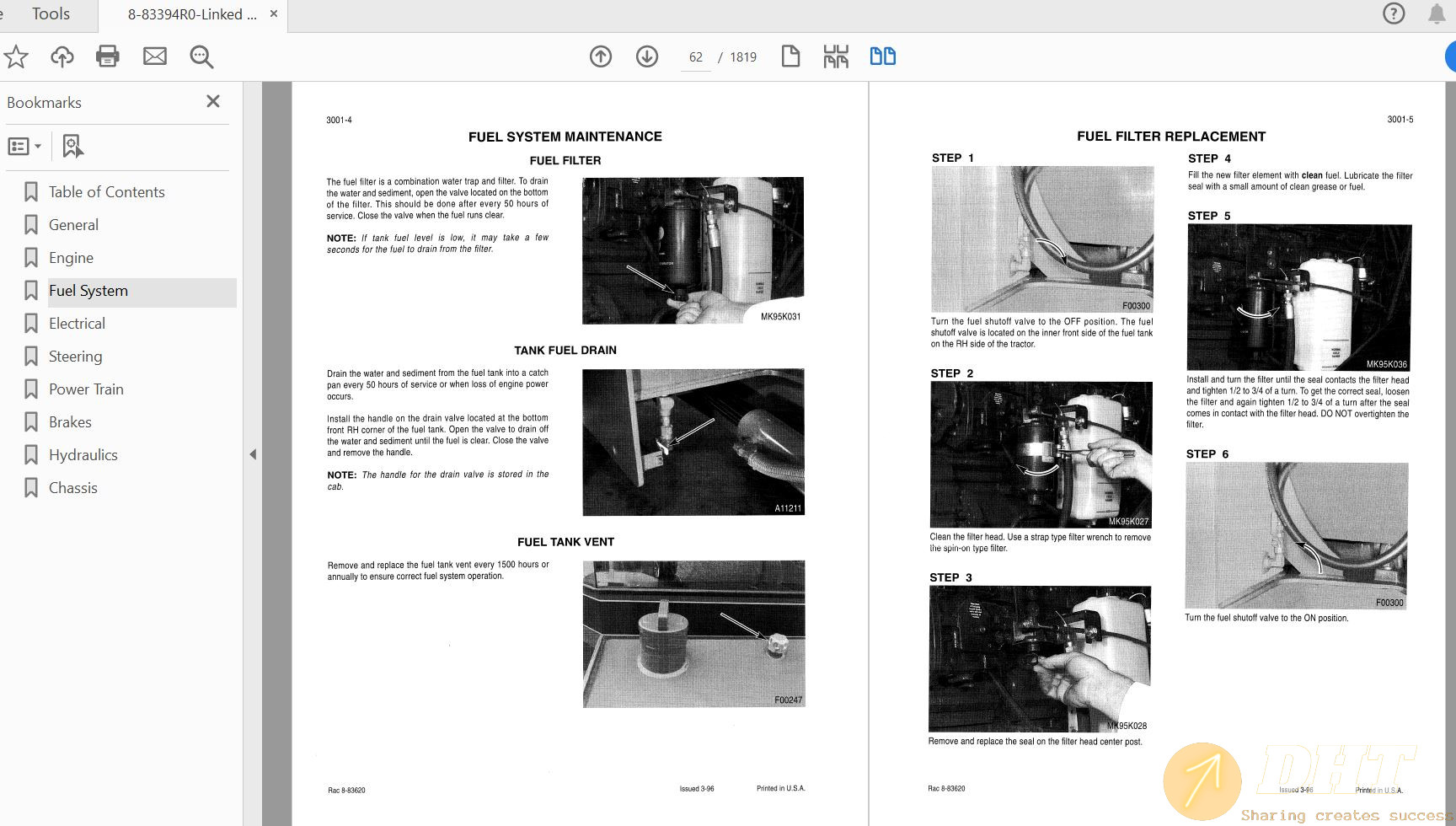Go to previous page with up arrow
Screen dimensions: 1456x826
click(601, 56)
